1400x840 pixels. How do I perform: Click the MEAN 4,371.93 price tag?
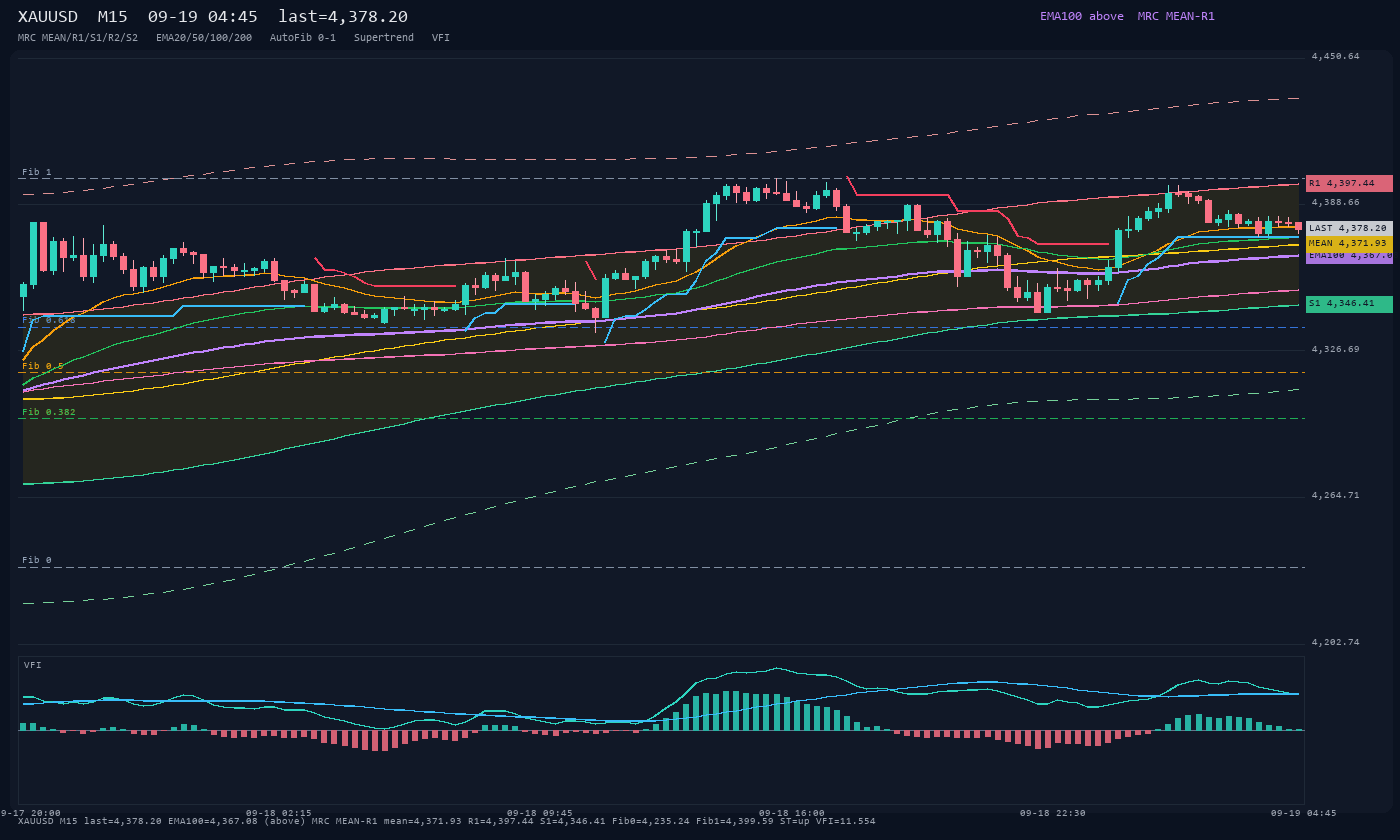point(1349,243)
